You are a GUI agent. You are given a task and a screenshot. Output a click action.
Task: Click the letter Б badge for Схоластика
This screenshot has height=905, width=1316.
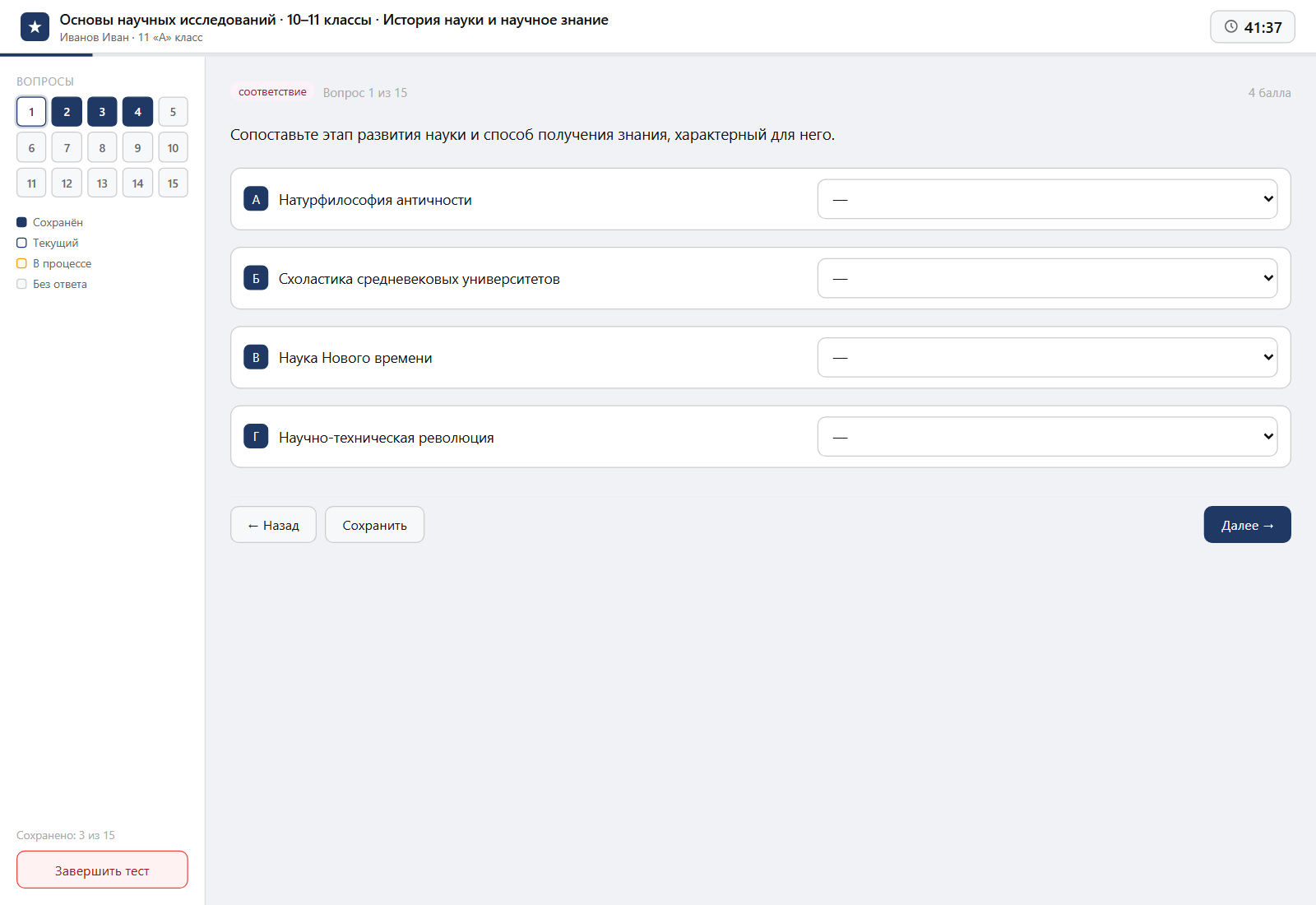(256, 278)
